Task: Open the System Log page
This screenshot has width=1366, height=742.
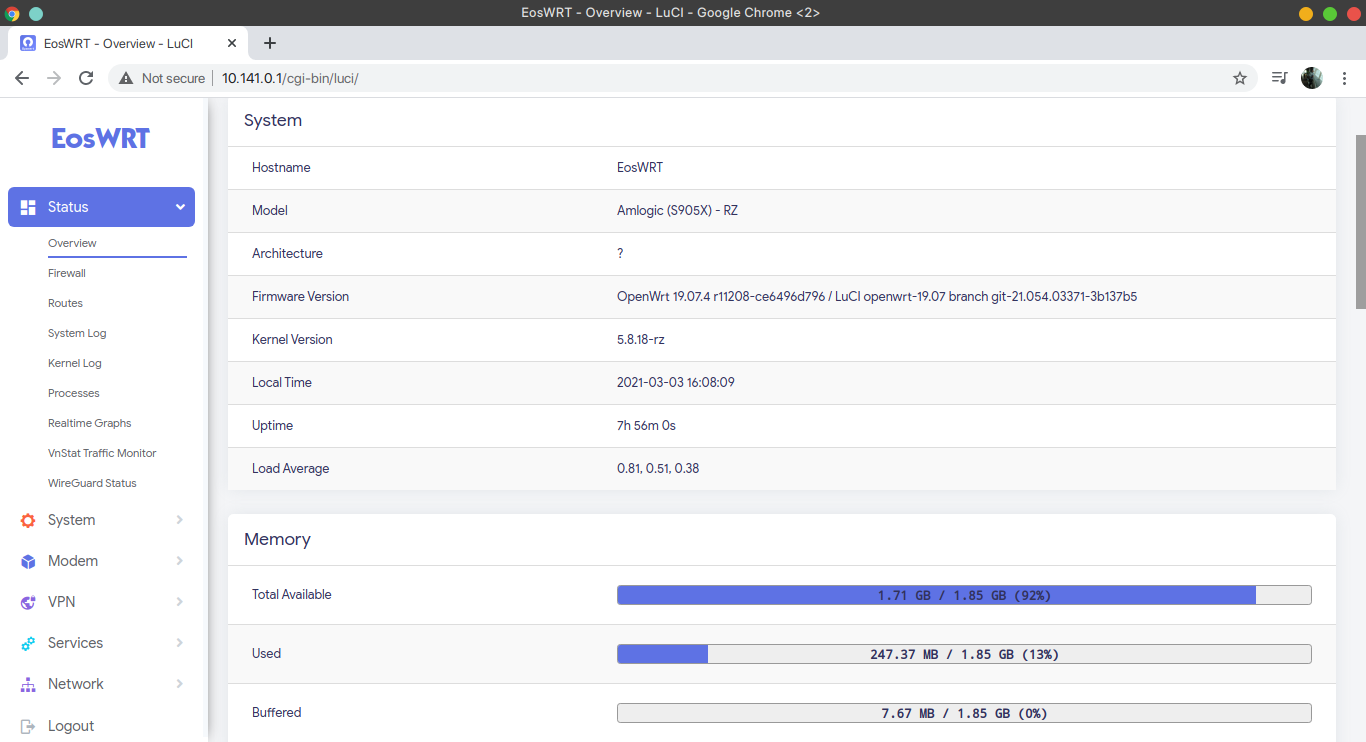Action: tap(77, 333)
